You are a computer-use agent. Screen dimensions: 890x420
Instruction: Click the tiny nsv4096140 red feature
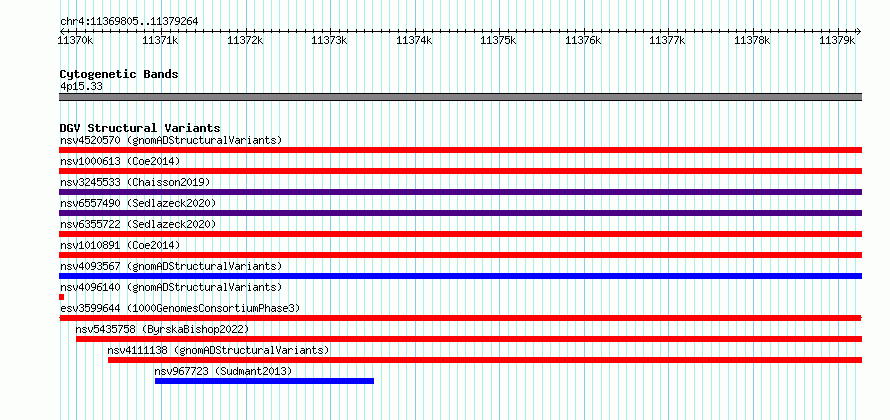(x=61, y=297)
